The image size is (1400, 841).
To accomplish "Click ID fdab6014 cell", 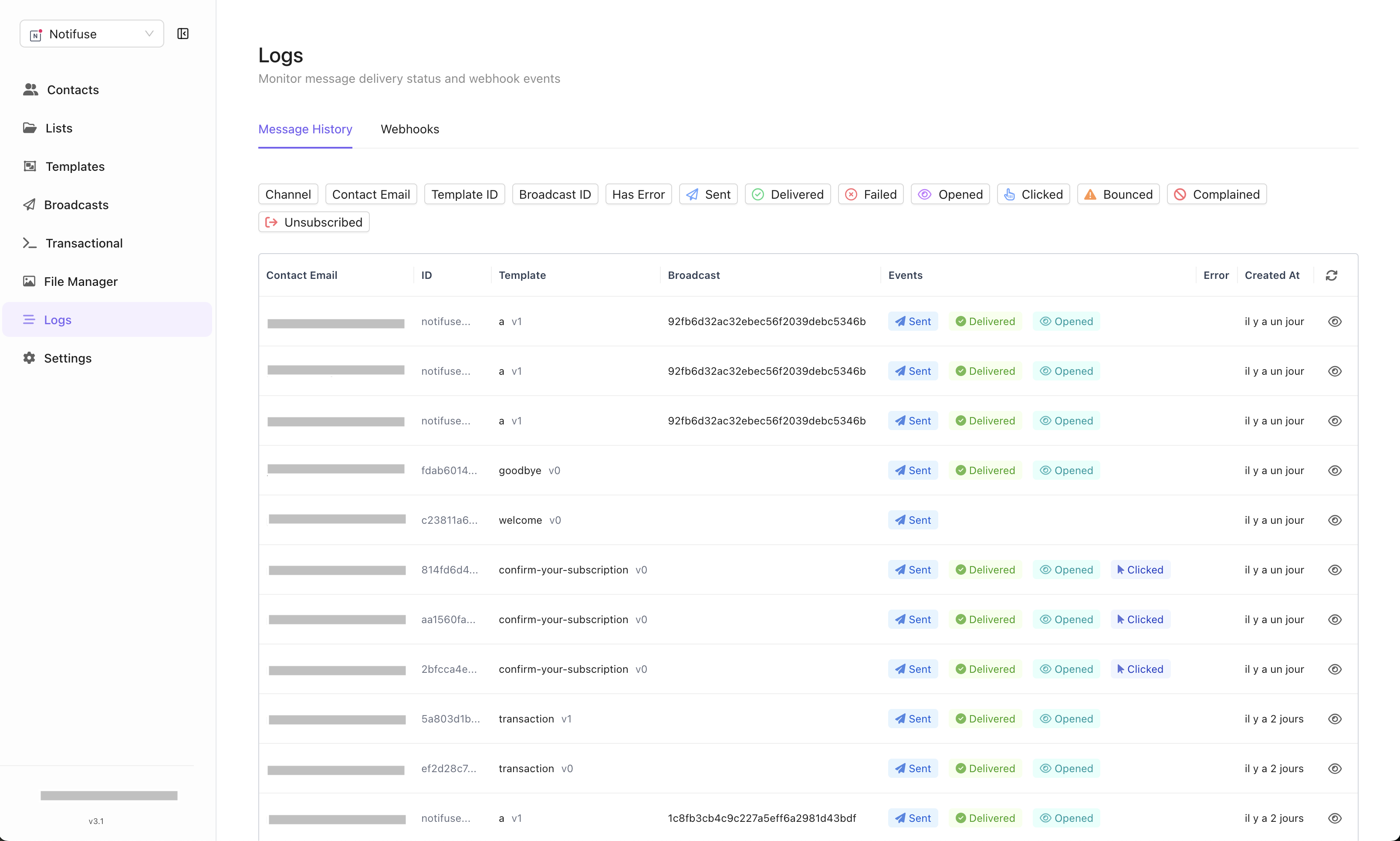I will [x=449, y=470].
